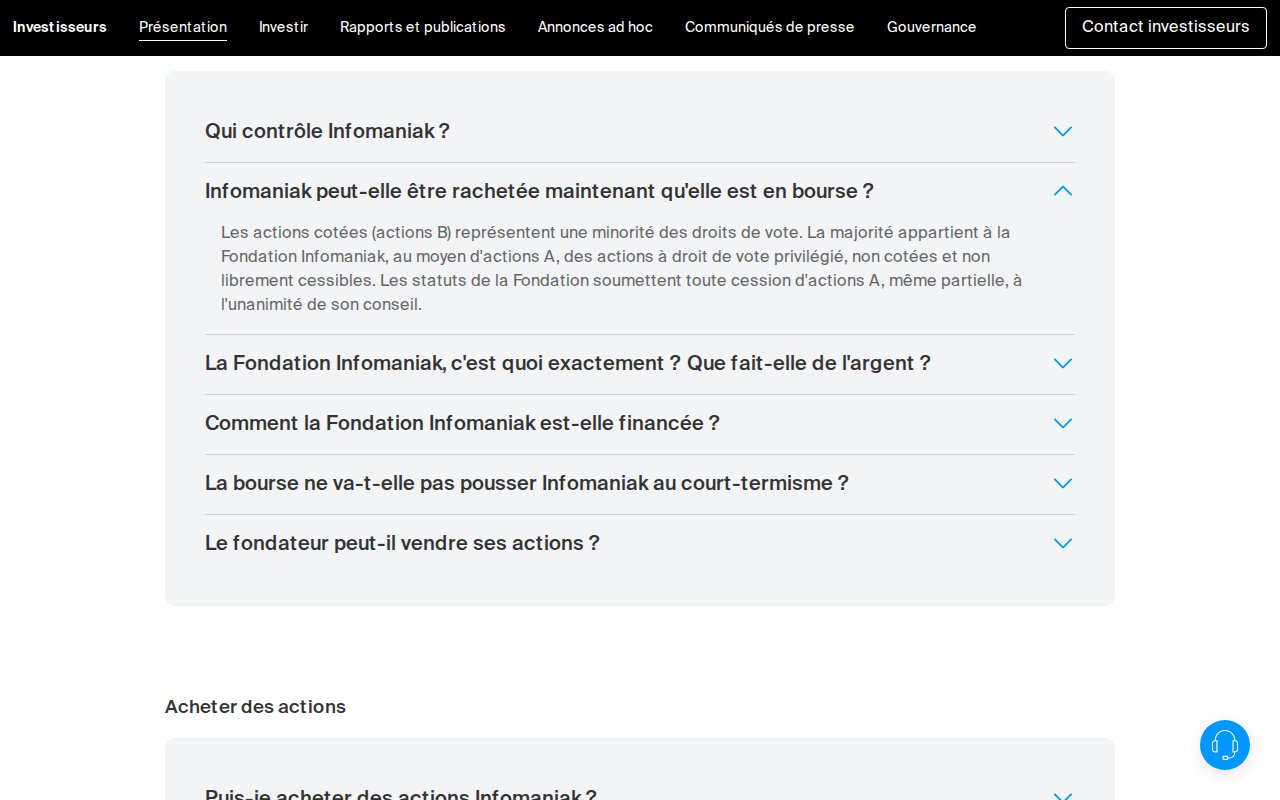
Task: Expand chevron for court-termisme question
Action: tap(1063, 483)
